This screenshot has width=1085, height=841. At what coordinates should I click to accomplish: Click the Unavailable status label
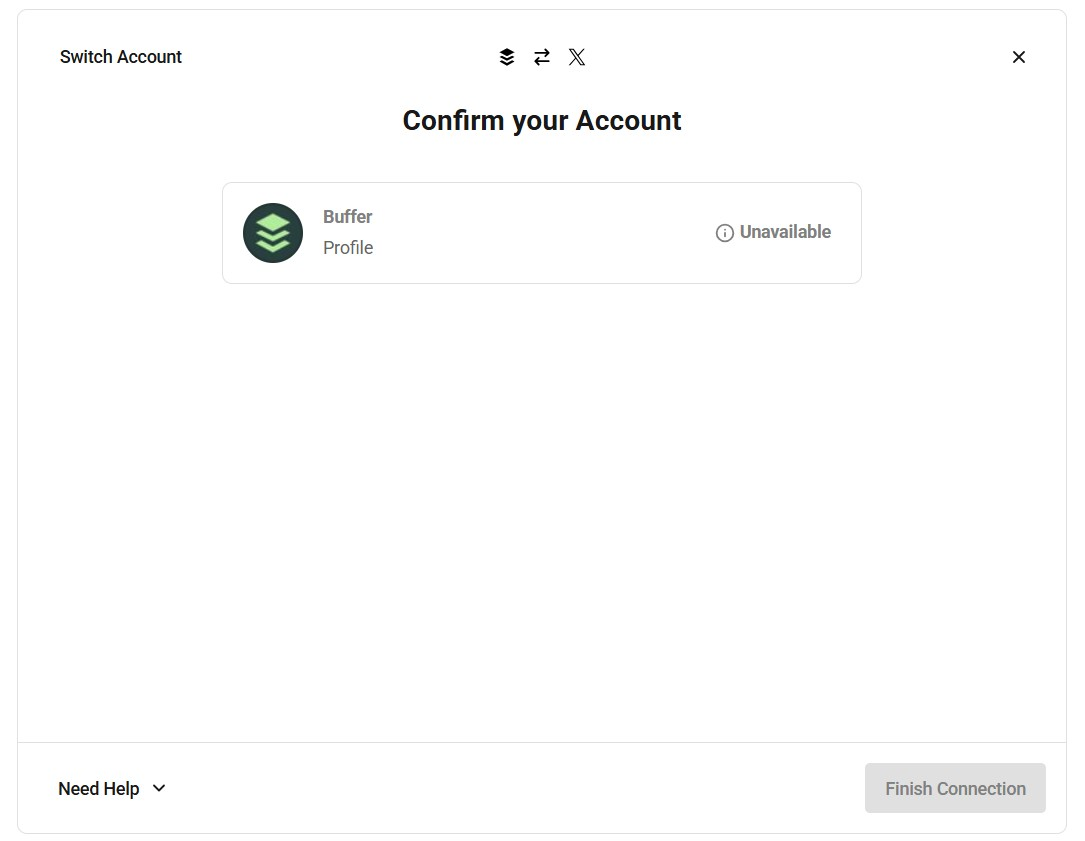(x=785, y=232)
